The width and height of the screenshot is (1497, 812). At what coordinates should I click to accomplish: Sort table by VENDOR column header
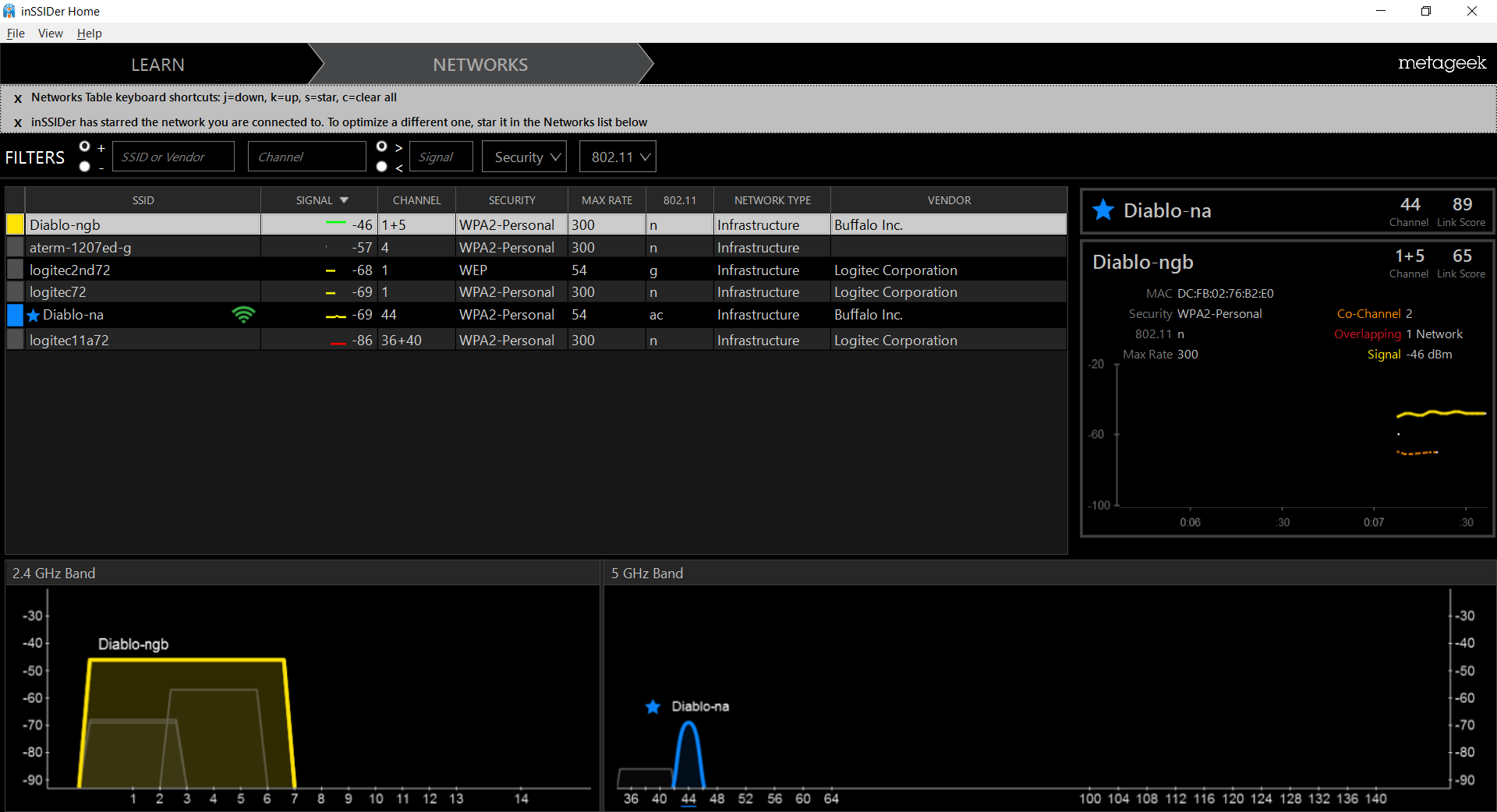click(x=949, y=200)
